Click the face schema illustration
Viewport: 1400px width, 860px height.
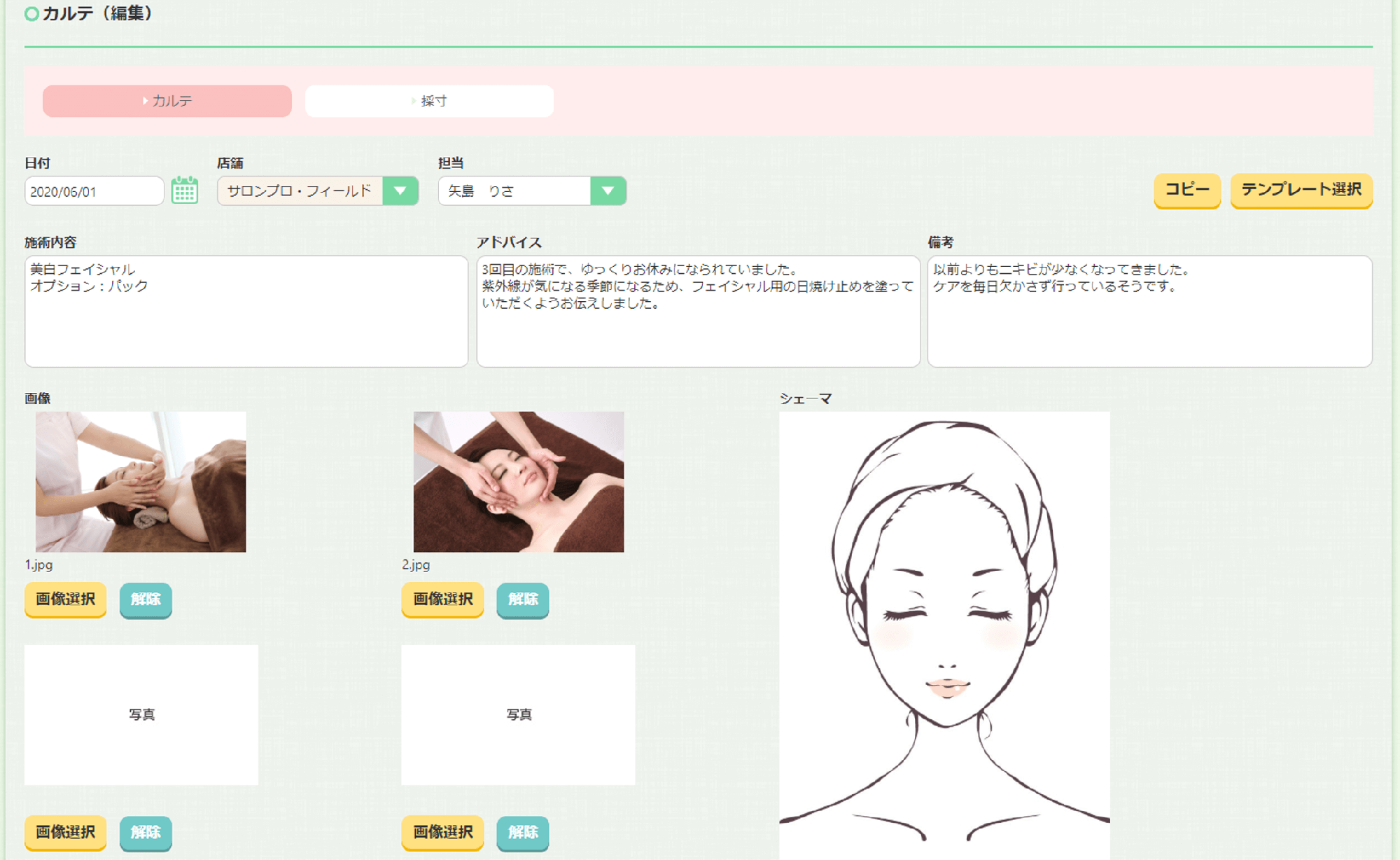point(944,635)
